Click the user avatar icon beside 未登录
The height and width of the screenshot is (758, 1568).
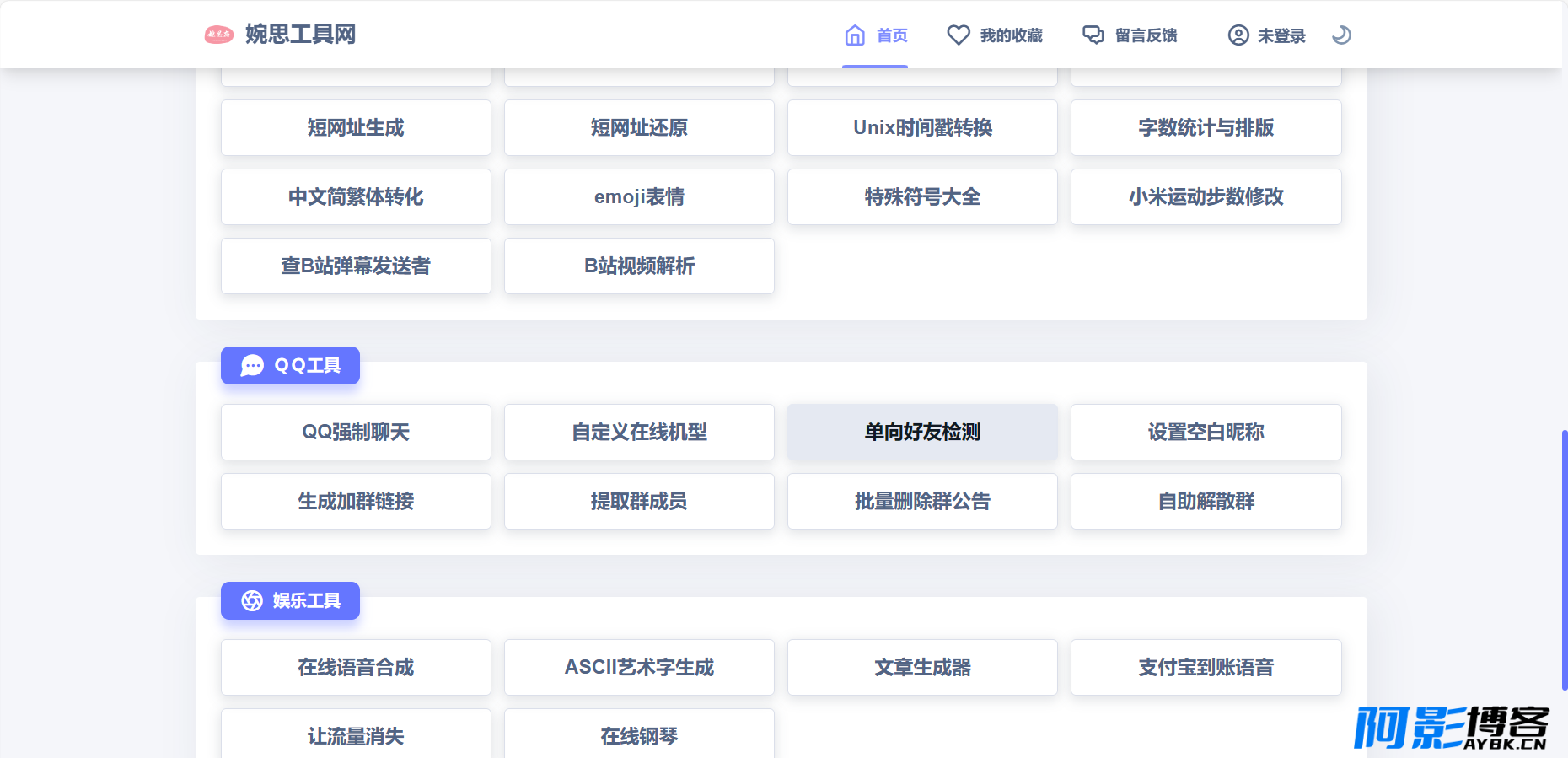(x=1238, y=35)
